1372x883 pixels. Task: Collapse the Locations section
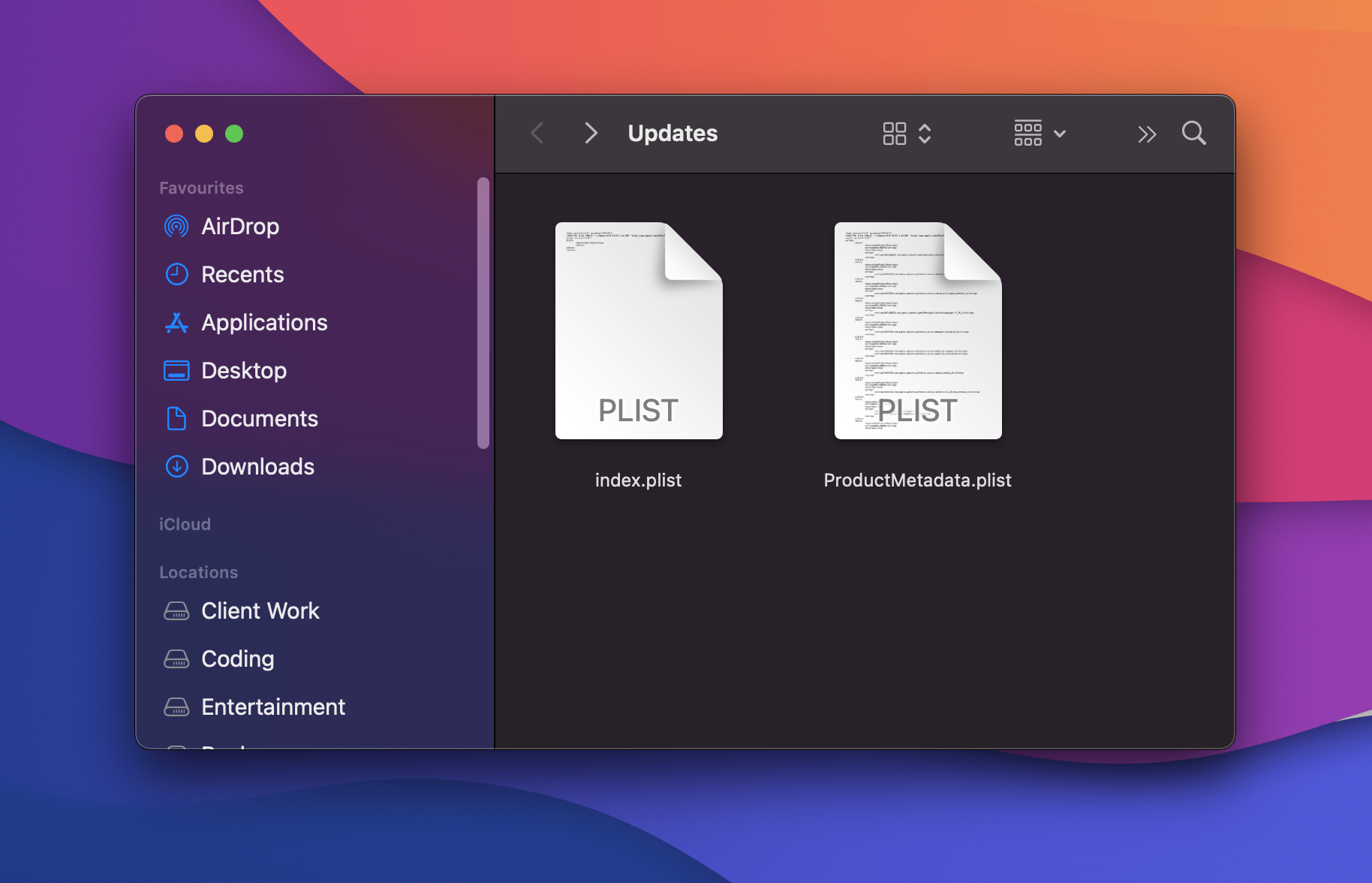pyautogui.click(x=198, y=571)
